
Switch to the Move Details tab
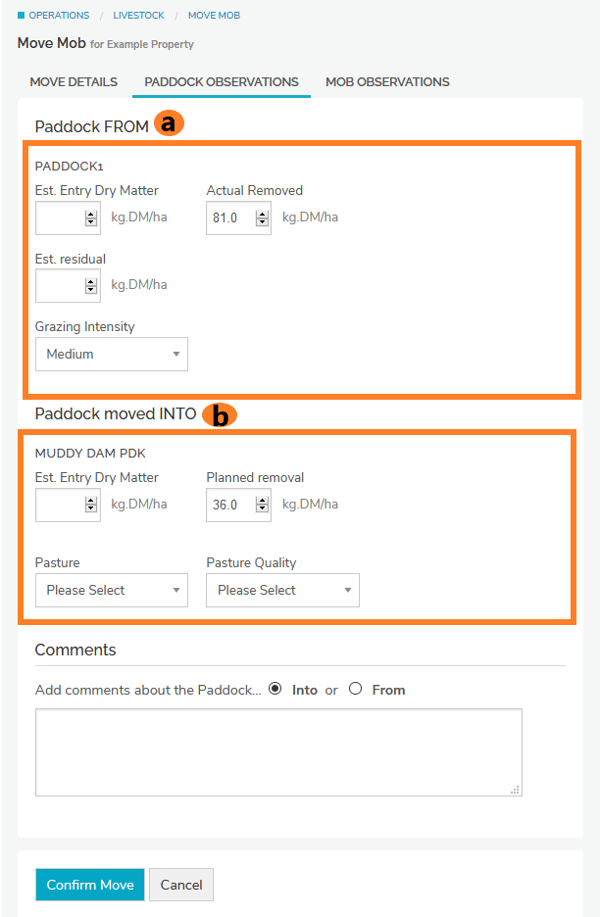pos(73,82)
